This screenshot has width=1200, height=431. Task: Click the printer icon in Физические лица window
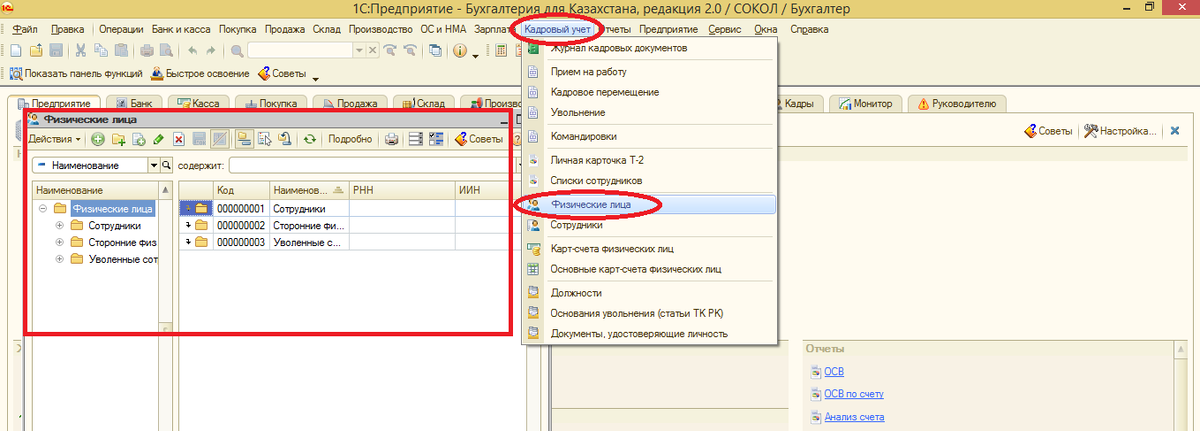tap(392, 139)
